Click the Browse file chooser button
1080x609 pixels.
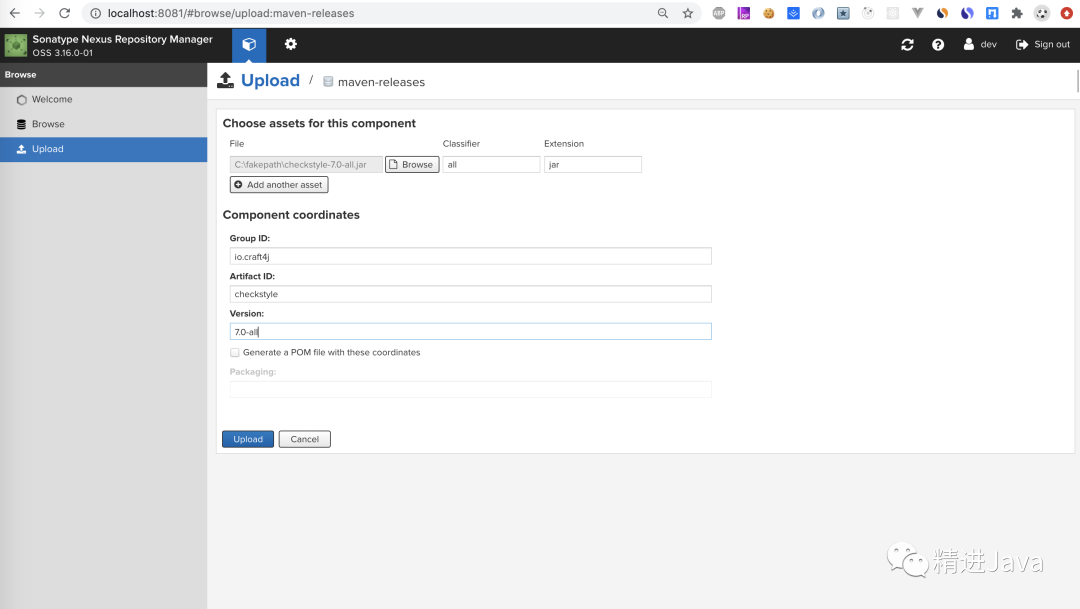tap(412, 165)
